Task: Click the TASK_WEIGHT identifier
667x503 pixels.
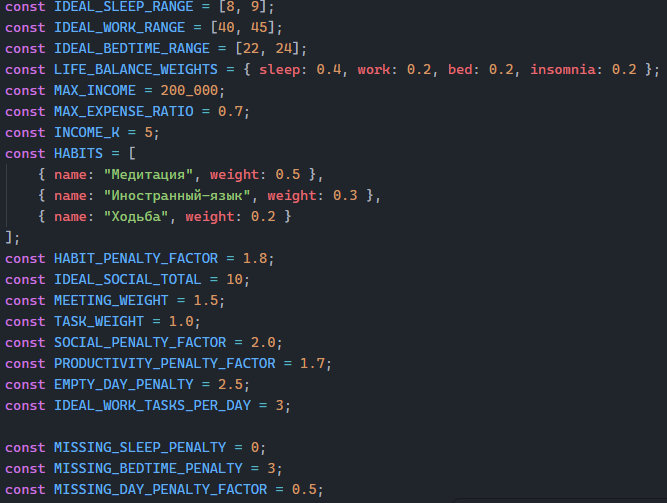Action: click(x=99, y=321)
